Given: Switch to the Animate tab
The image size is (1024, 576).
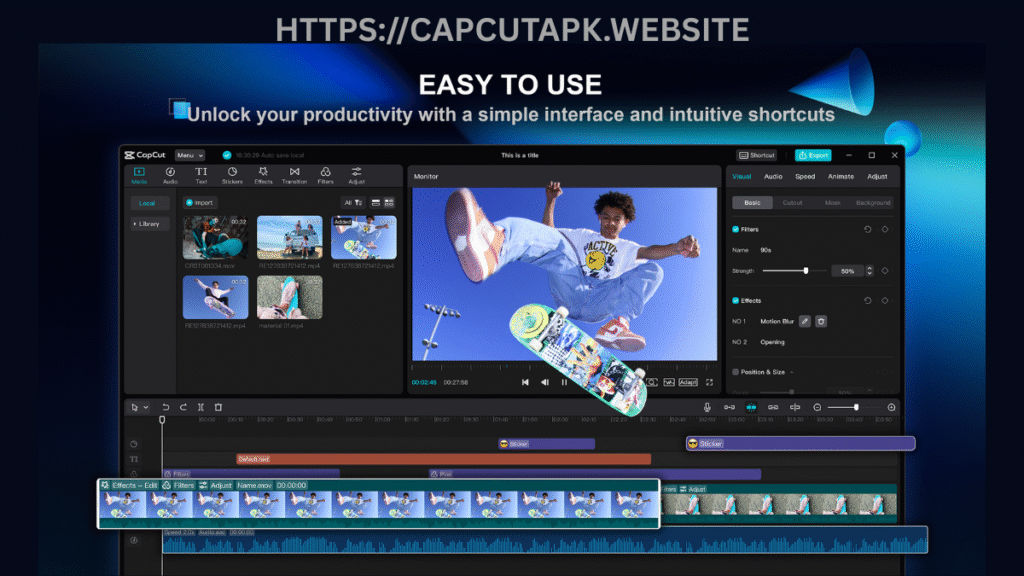Looking at the screenshot, I should click(x=840, y=176).
